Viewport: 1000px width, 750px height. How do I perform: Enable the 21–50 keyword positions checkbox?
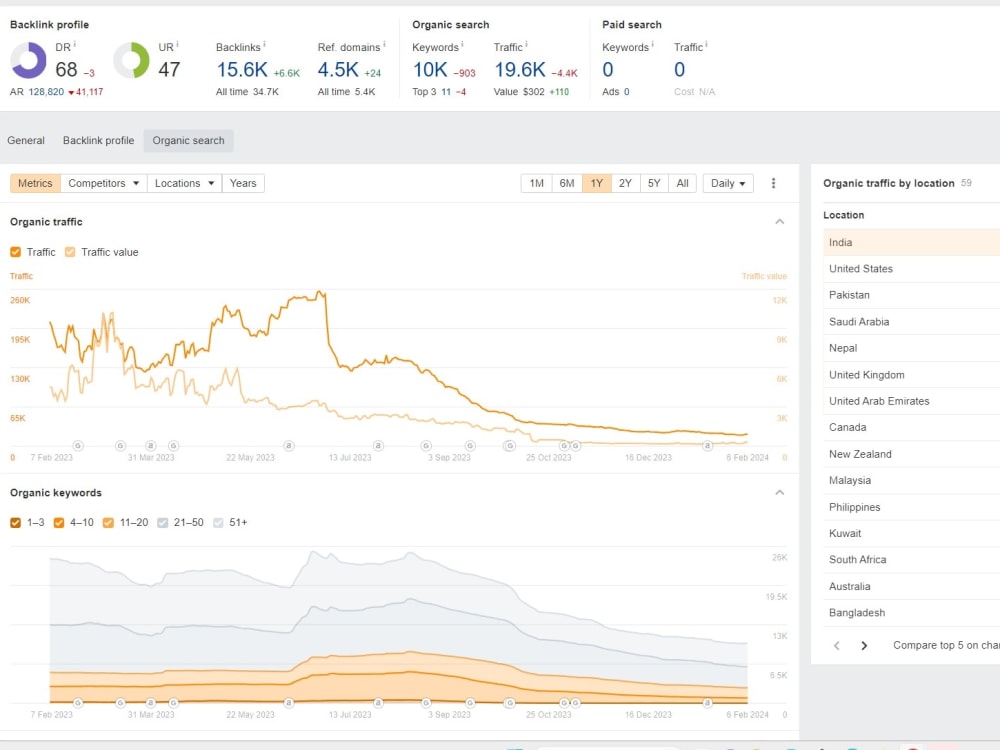pos(163,522)
